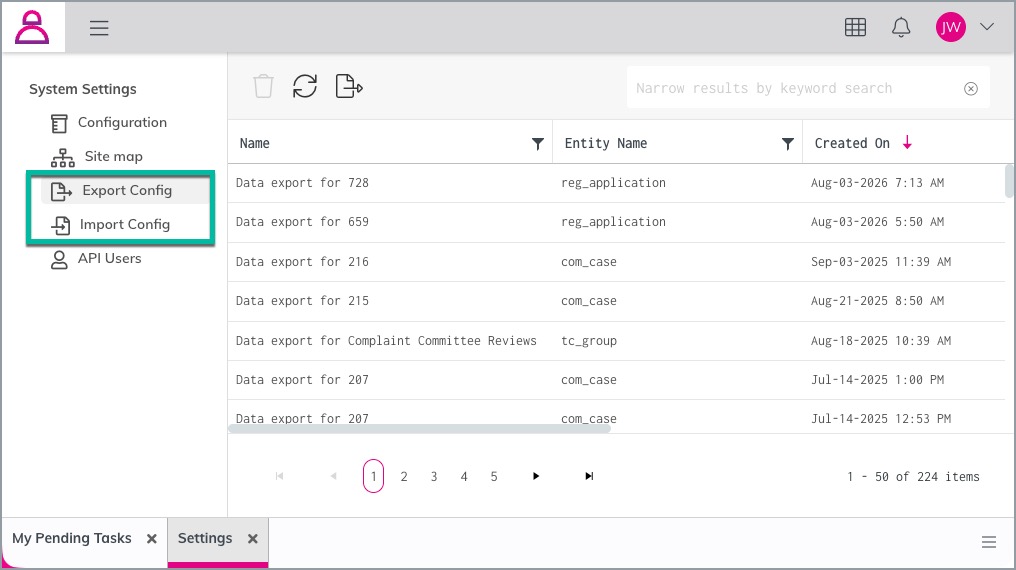This screenshot has height=570, width=1016.
Task: Click the export file icon in toolbar
Action: pyautogui.click(x=349, y=86)
